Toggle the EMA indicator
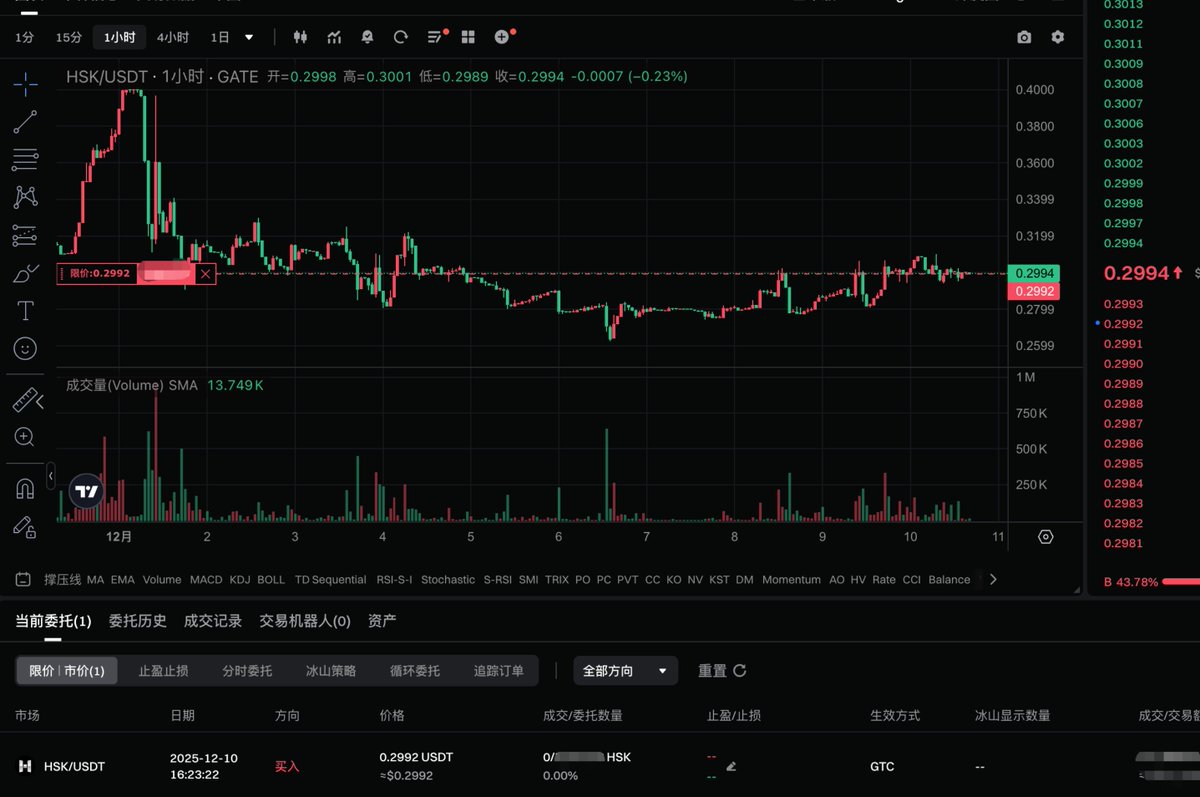Image resolution: width=1200 pixels, height=797 pixels. [x=123, y=580]
